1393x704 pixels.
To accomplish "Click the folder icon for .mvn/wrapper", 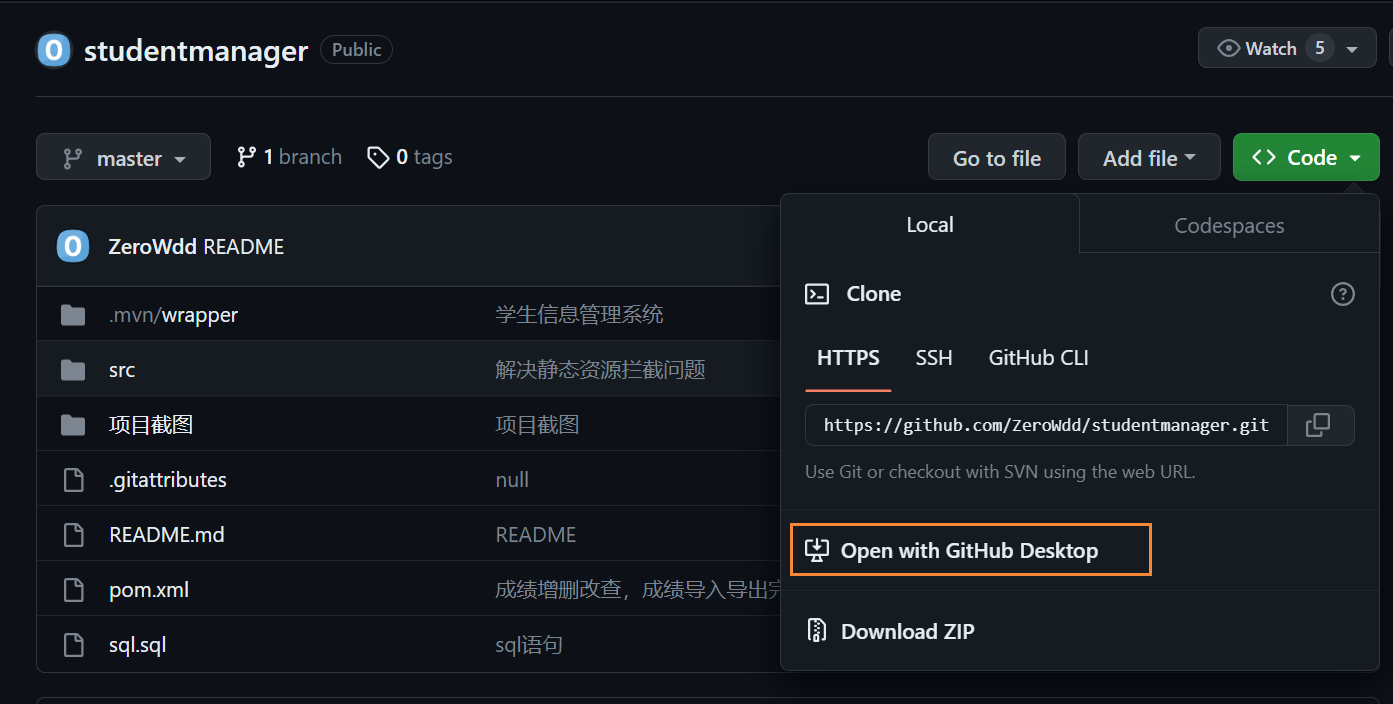I will coord(73,315).
